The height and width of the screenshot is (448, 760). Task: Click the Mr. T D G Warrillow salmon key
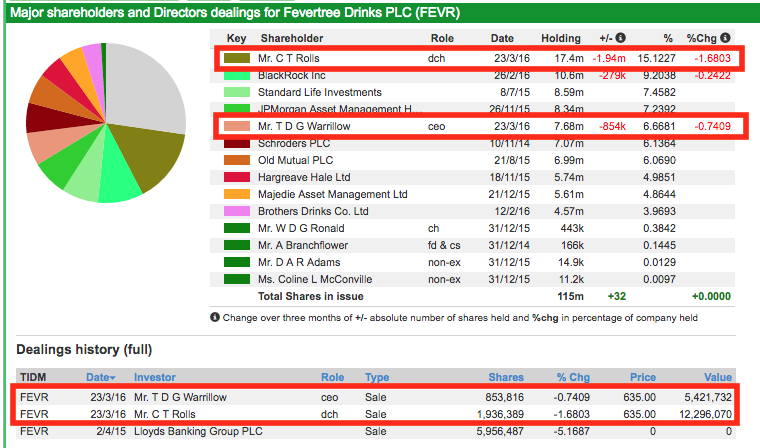237,126
